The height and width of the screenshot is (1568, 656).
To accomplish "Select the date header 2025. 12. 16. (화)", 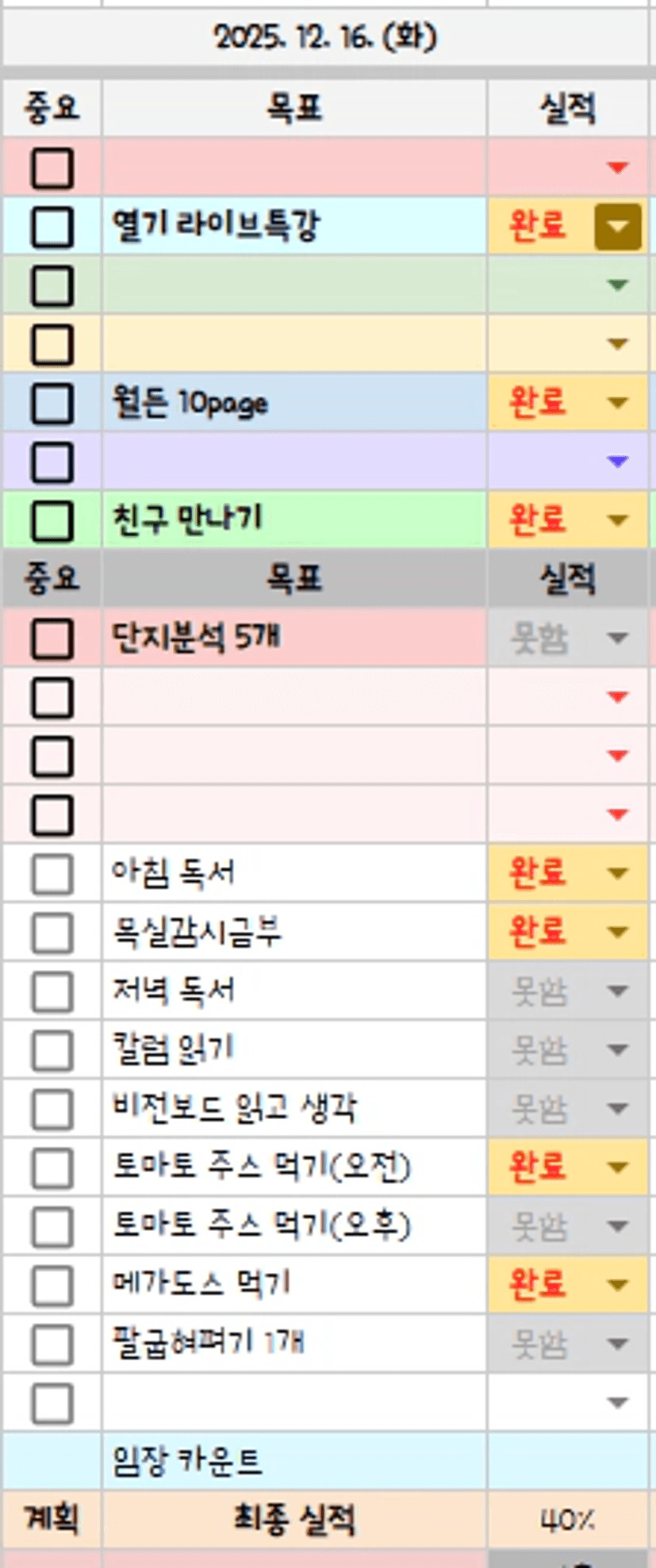I will (325, 37).
